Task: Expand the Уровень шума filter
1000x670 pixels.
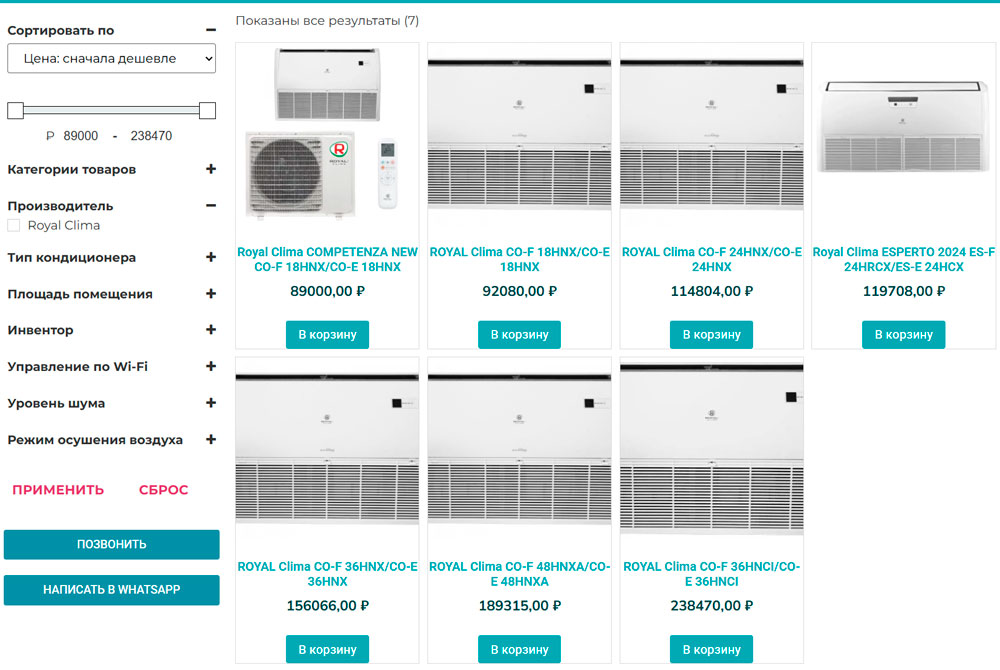Action: [211, 403]
